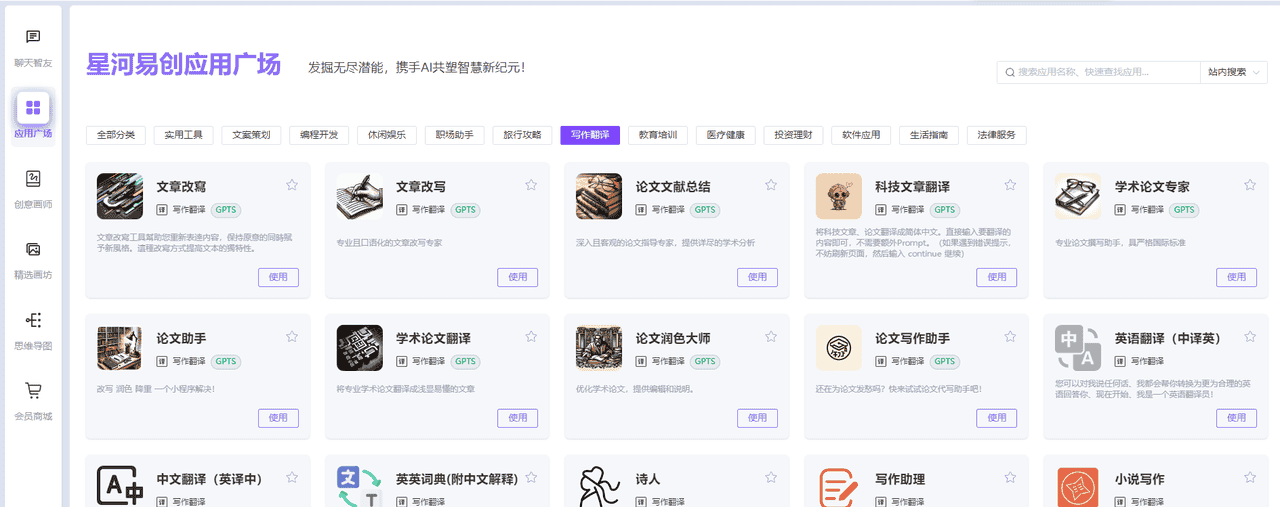Go to 精选画坊 gallery in the sidebar

coord(33,259)
